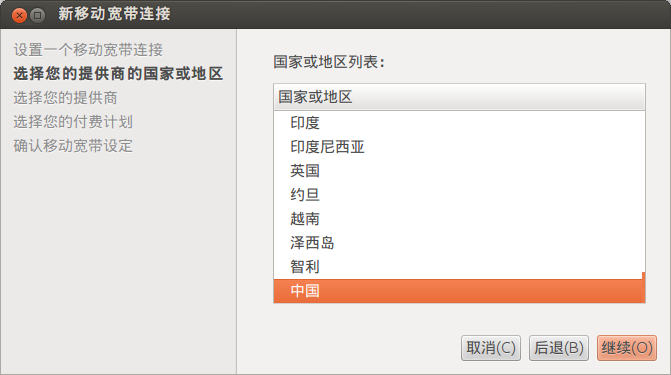Select 智利 in the country list
Viewport: 671px width, 375px height.
click(x=459, y=267)
